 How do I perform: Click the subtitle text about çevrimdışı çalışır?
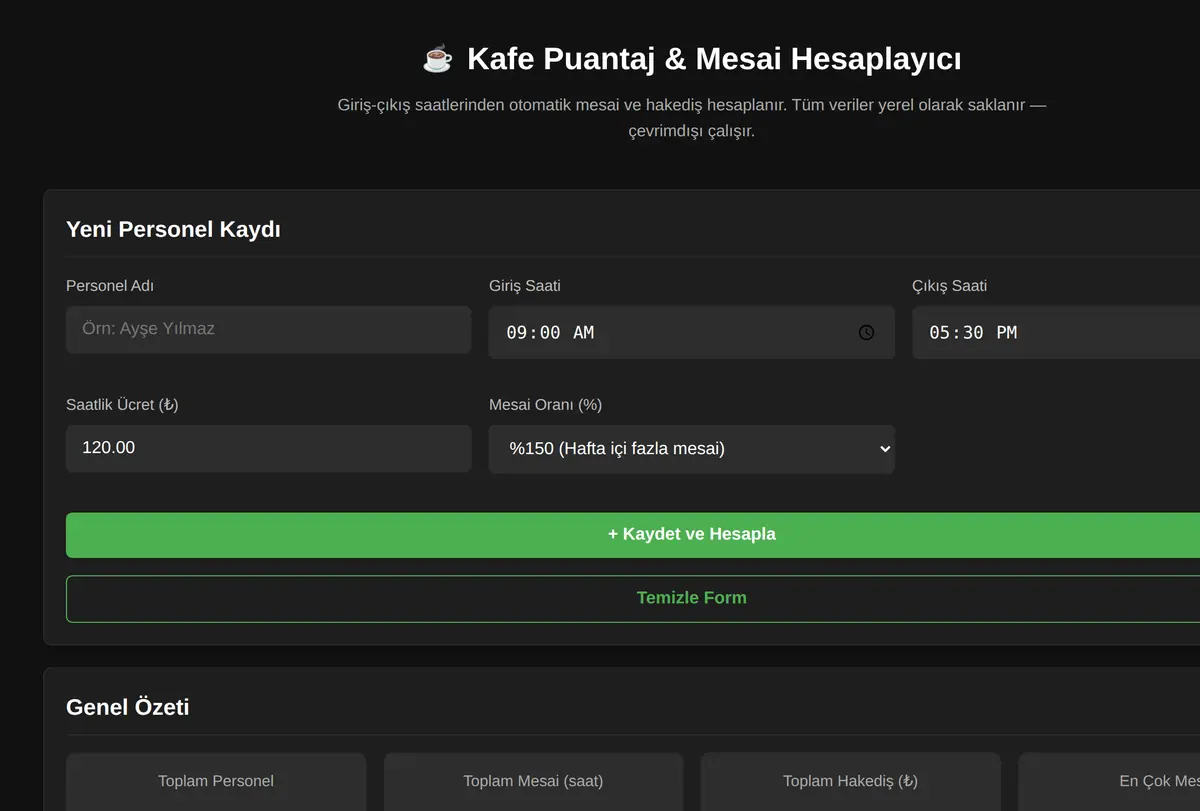691,117
